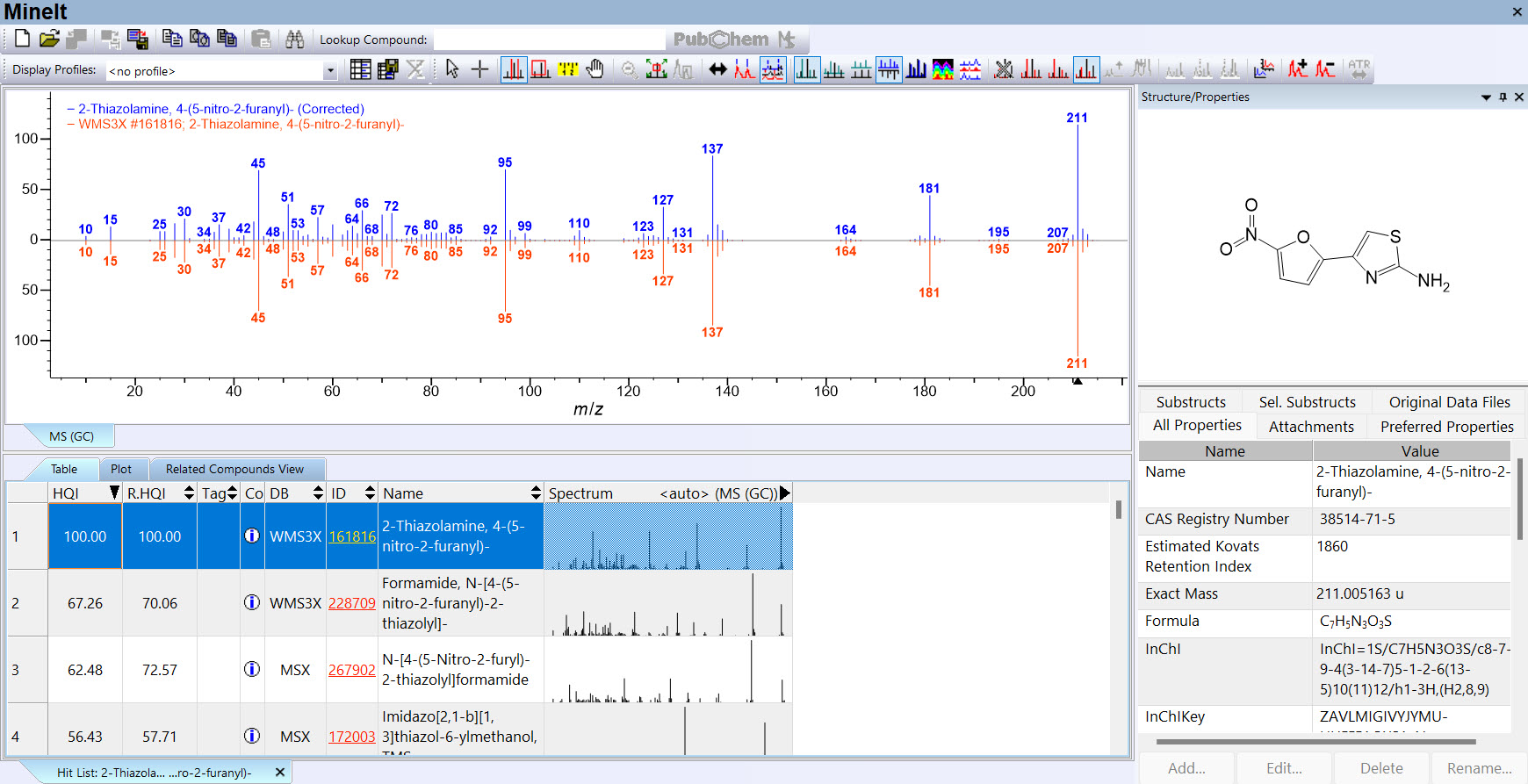
Task: Toggle the pin on Structure/Properties panel
Action: [1503, 97]
